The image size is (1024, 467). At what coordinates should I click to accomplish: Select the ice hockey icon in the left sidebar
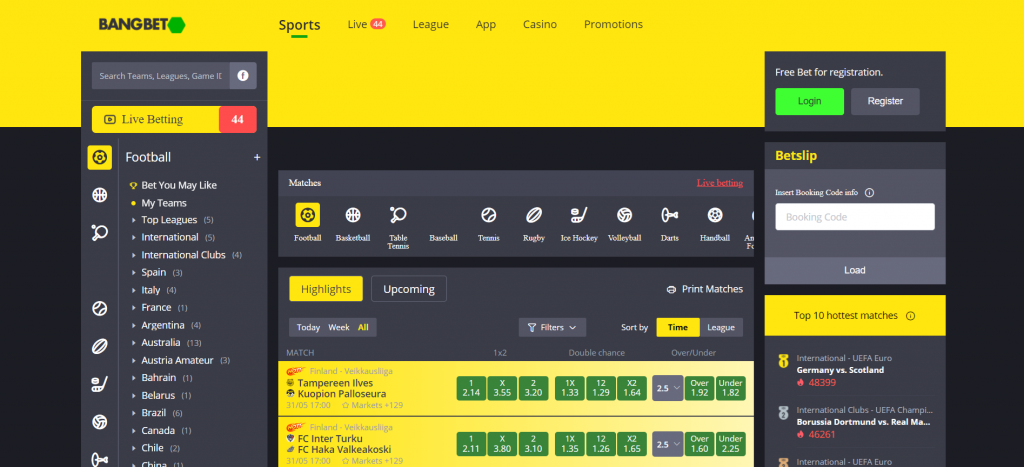(x=99, y=384)
